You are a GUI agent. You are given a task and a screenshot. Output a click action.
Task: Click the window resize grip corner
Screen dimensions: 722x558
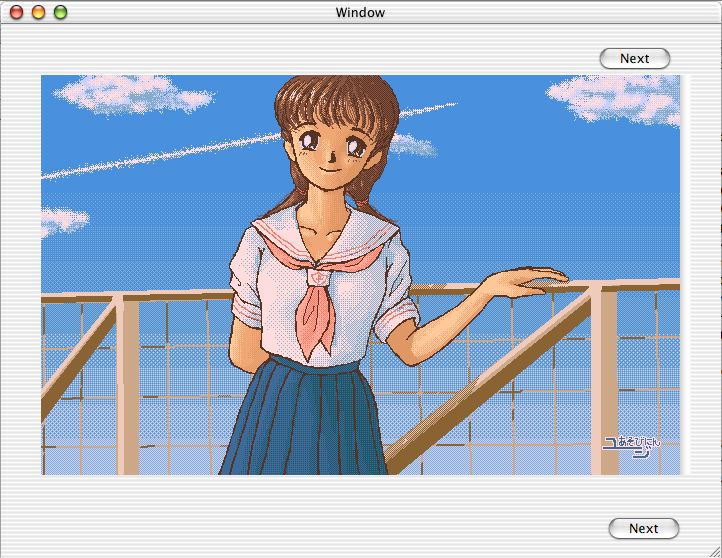point(715,551)
